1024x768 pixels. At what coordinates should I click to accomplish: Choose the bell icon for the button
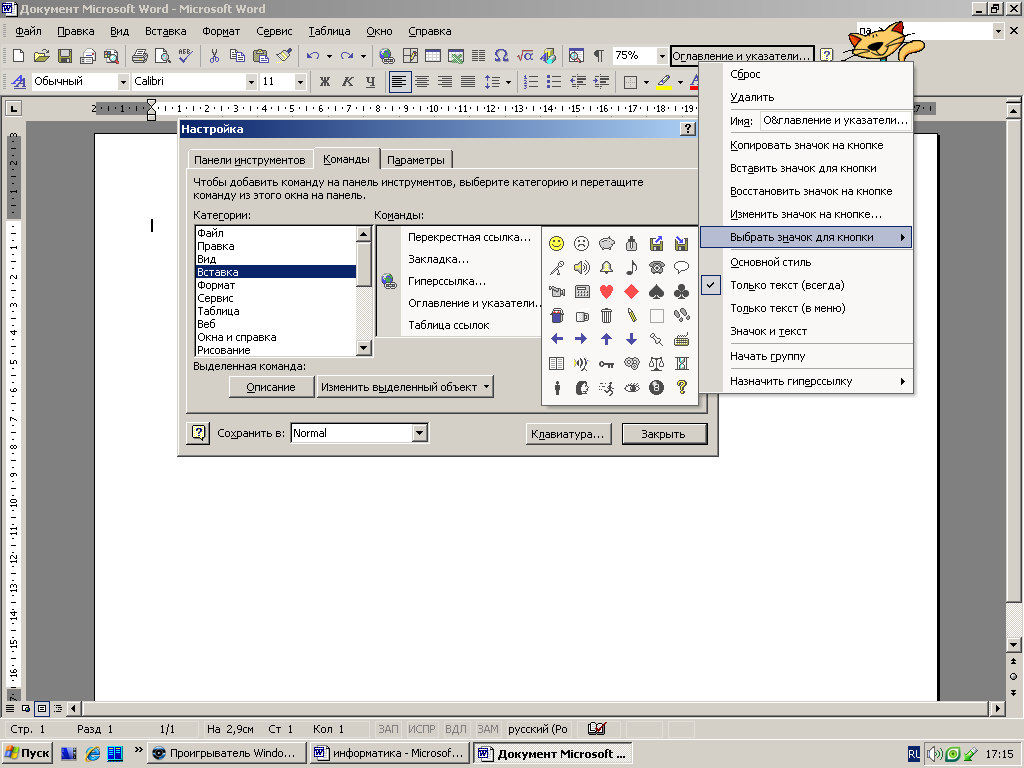[606, 267]
